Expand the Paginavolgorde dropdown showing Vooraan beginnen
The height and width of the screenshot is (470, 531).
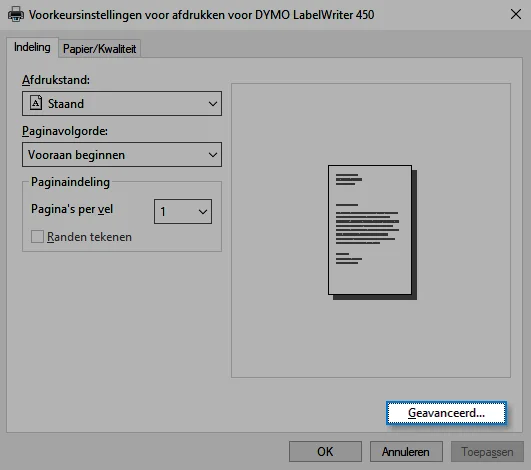click(122, 154)
